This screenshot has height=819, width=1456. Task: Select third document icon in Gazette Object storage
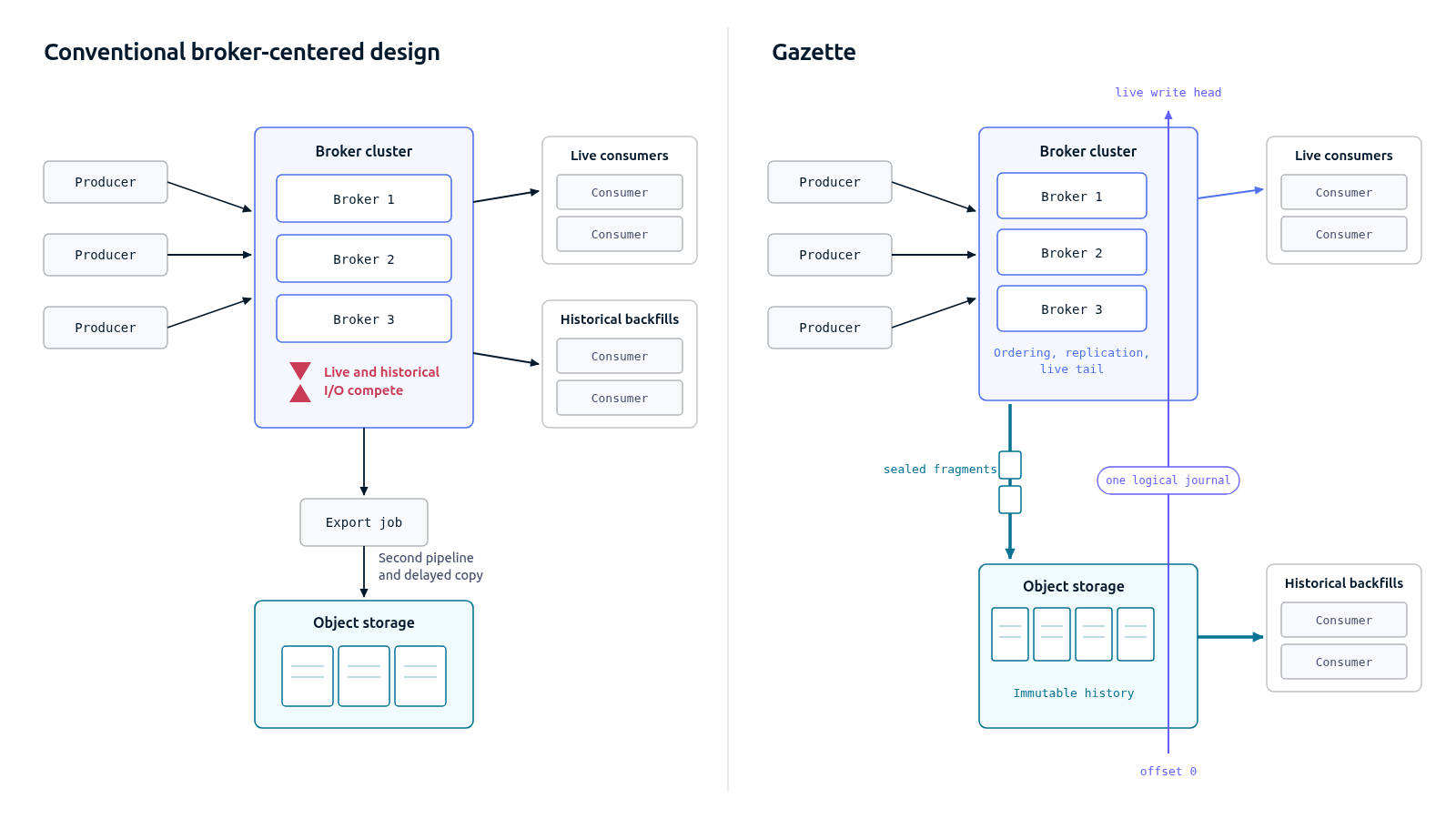[1094, 634]
